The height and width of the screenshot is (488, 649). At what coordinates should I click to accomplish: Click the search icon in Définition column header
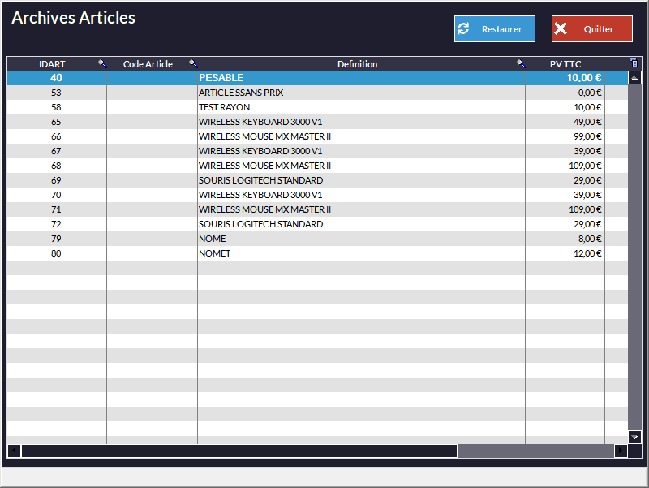(520, 64)
